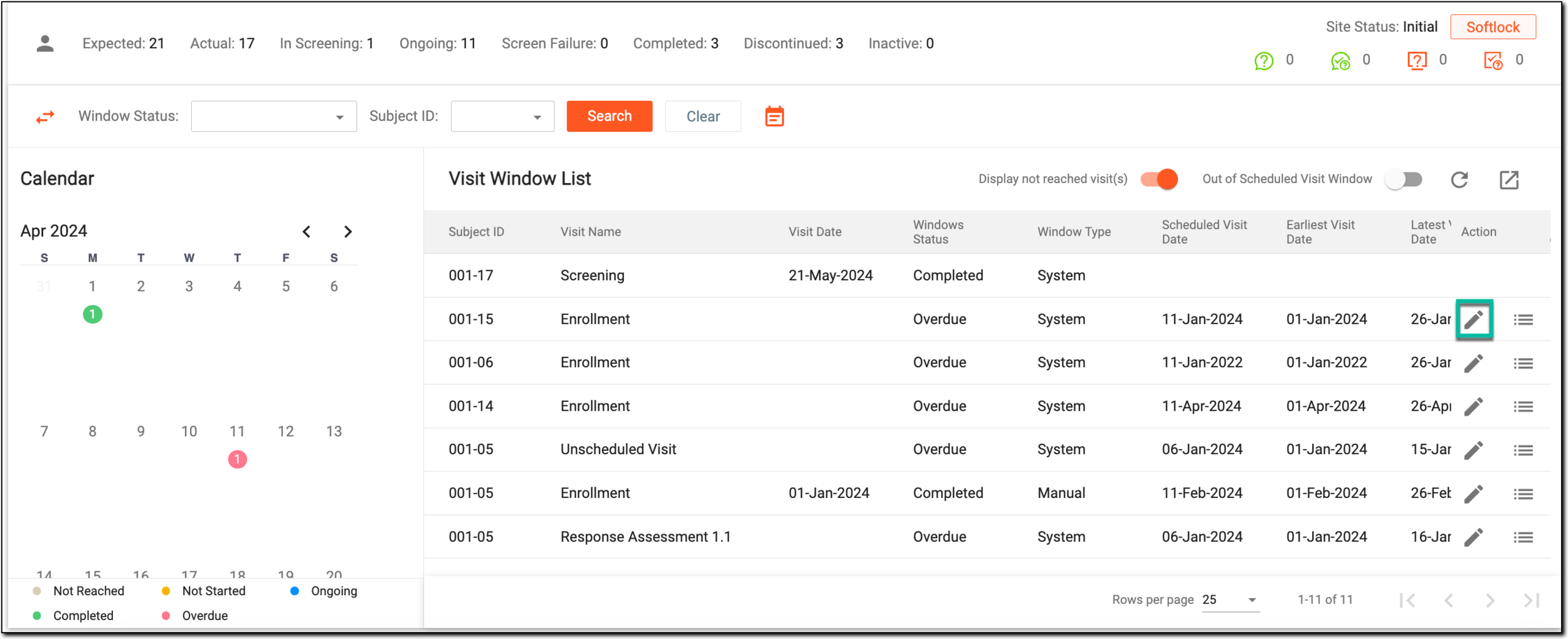Click the orange swap arrows icon

point(45,117)
